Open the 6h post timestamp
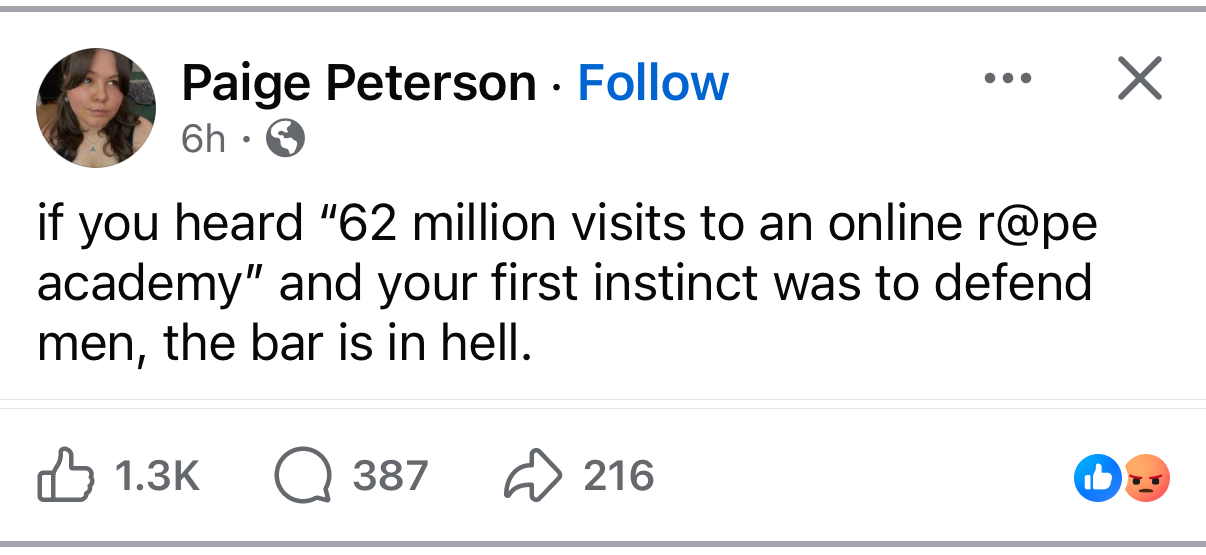This screenshot has width=1206, height=555. pos(203,141)
